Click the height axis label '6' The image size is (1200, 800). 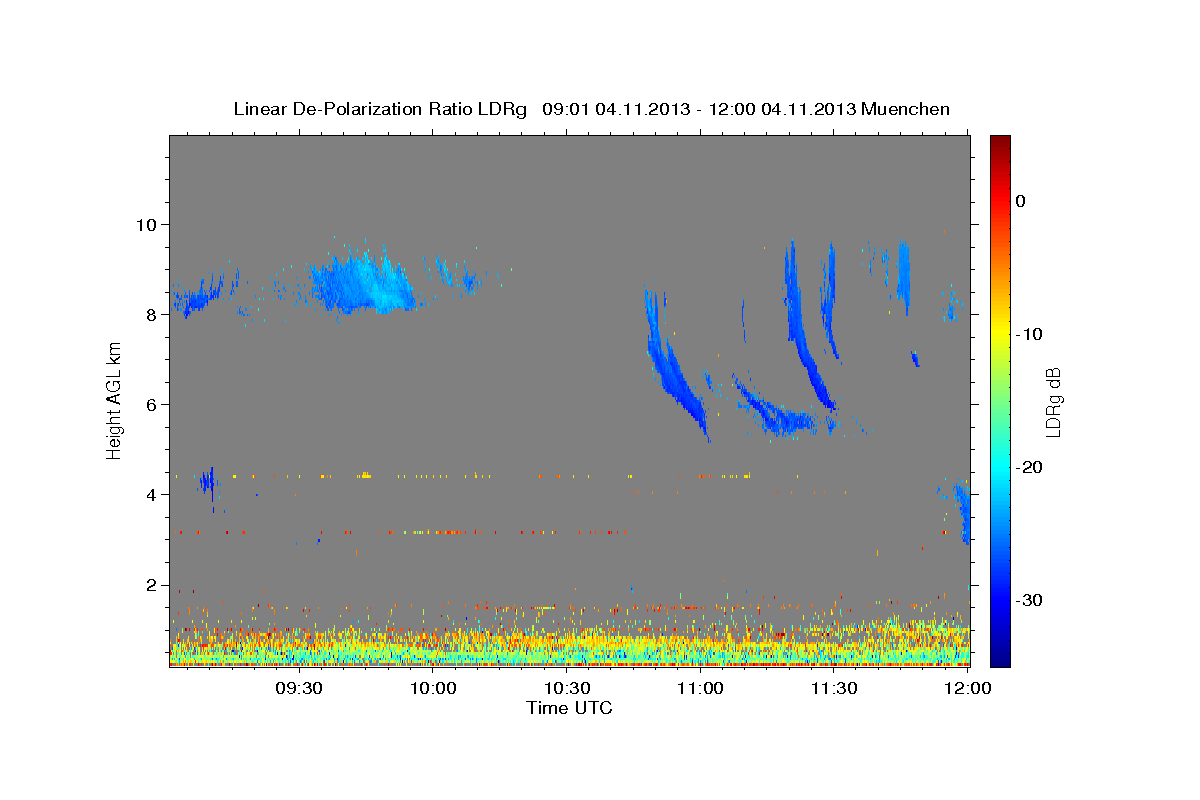point(153,404)
